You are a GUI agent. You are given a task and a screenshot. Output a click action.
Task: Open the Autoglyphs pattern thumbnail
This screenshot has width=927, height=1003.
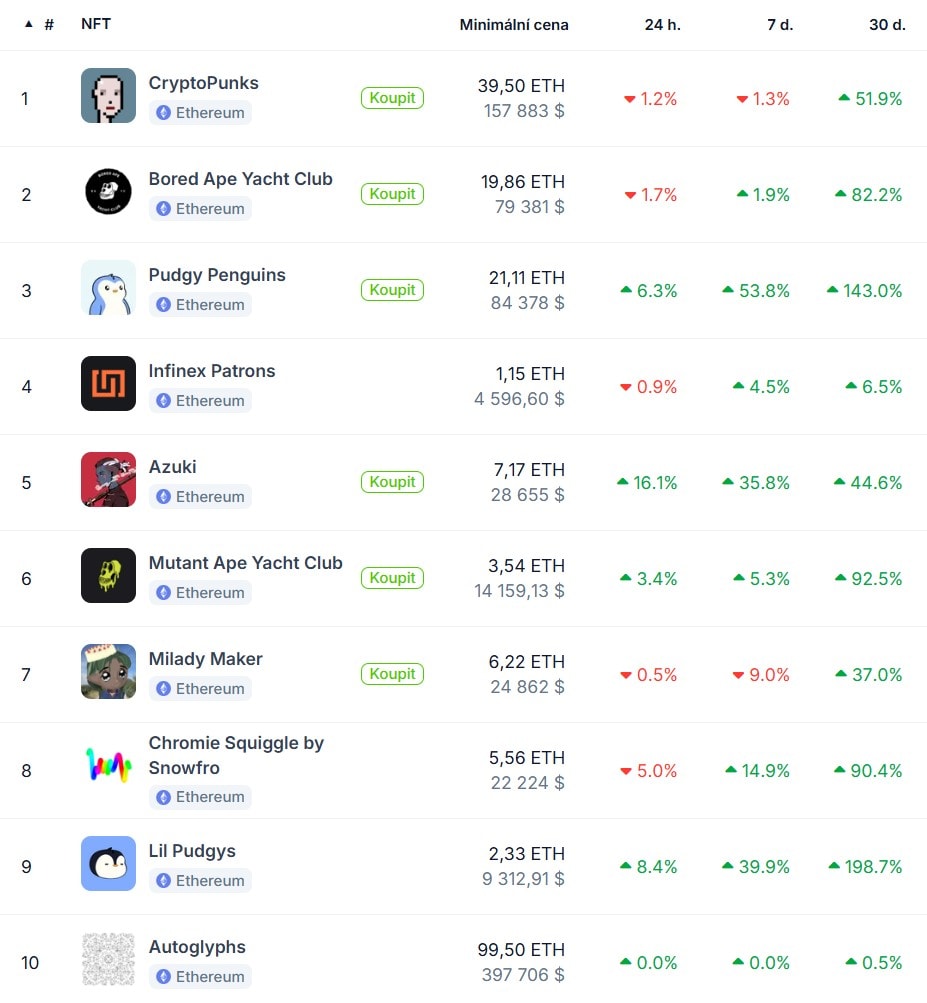(x=108, y=960)
